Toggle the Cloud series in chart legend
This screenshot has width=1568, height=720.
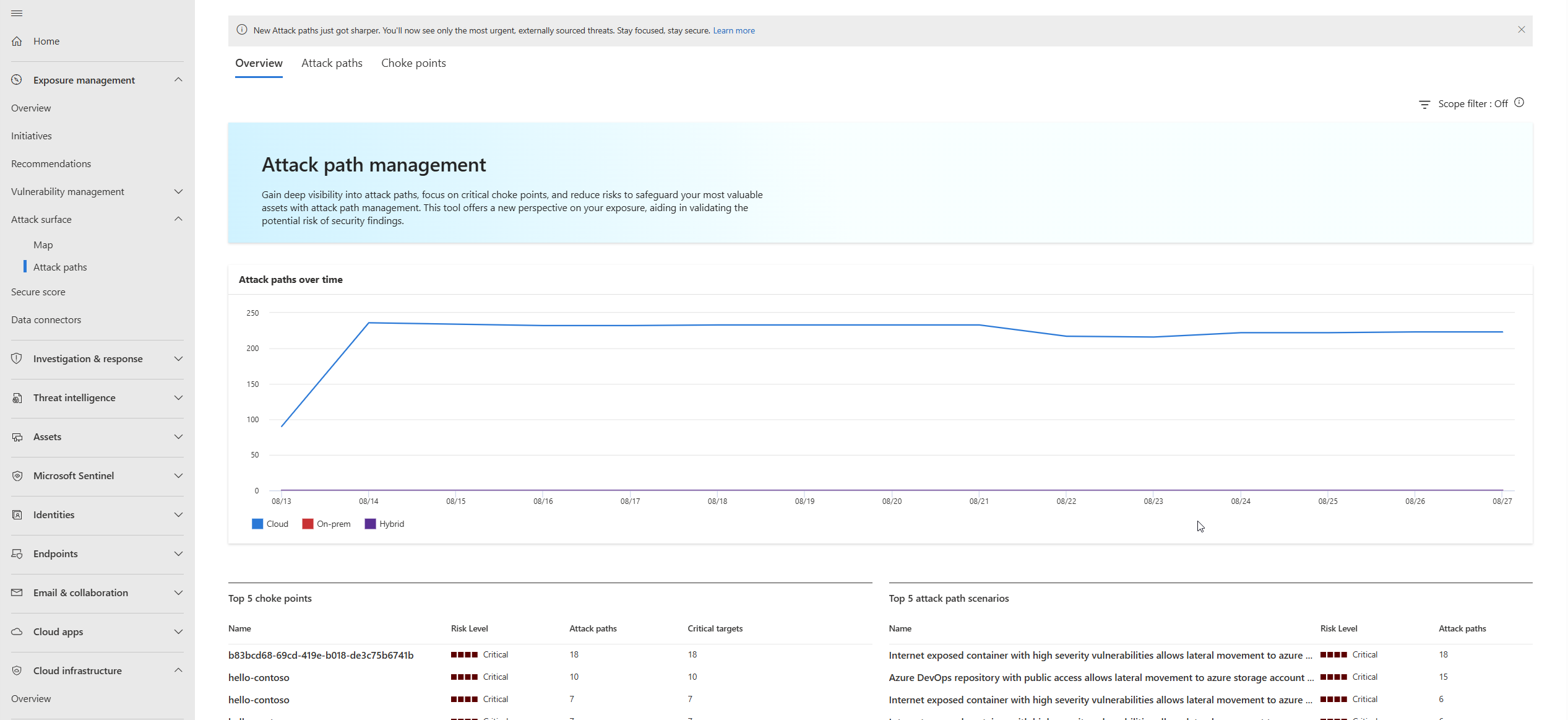270,524
